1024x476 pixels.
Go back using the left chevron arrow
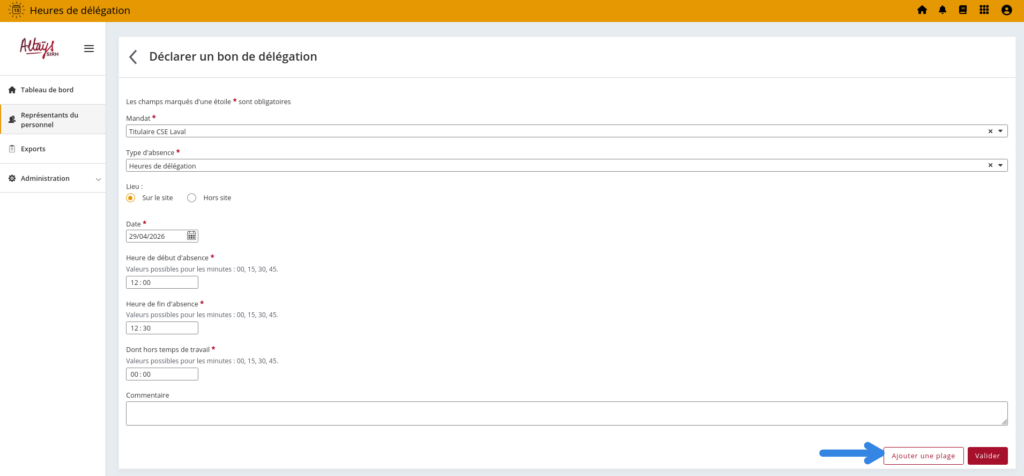coord(133,57)
